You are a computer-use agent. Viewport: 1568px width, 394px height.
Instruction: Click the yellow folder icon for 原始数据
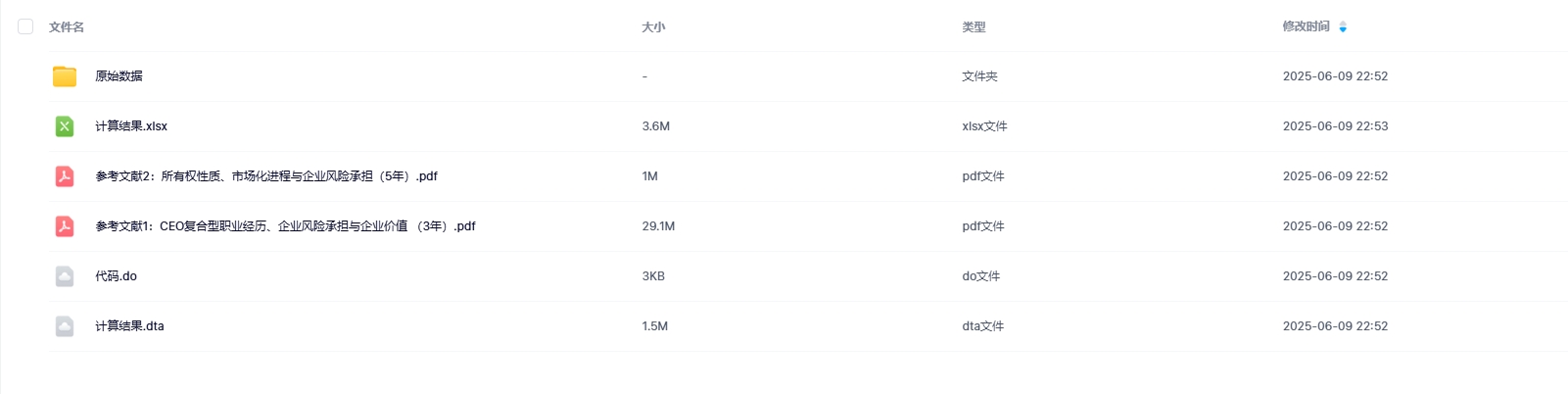point(65,76)
